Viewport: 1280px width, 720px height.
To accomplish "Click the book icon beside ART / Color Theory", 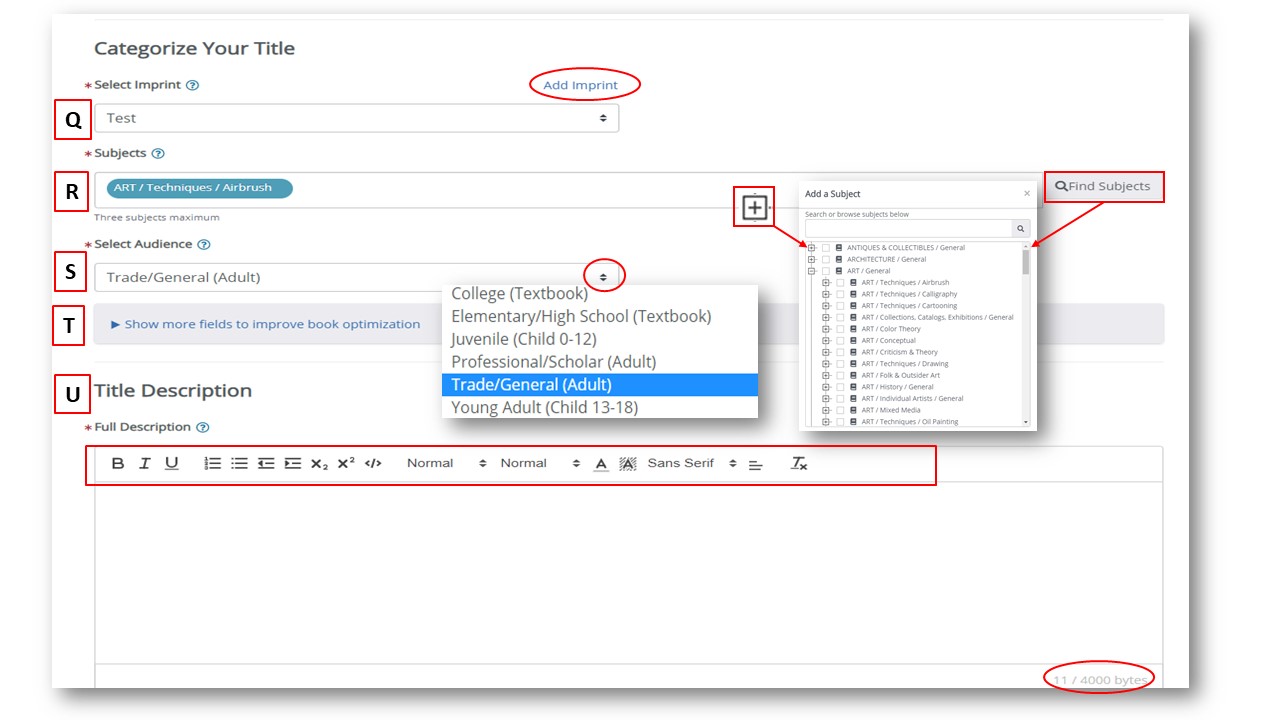I will click(853, 329).
